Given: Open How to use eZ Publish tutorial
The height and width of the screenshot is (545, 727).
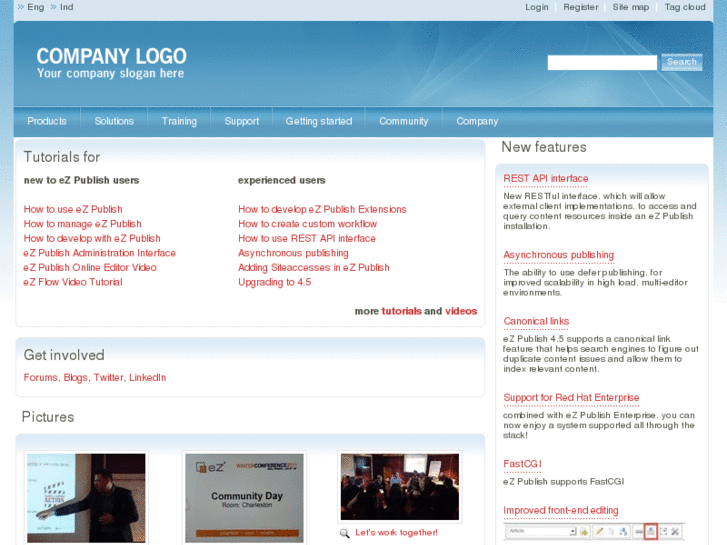Looking at the screenshot, I should point(73,209).
